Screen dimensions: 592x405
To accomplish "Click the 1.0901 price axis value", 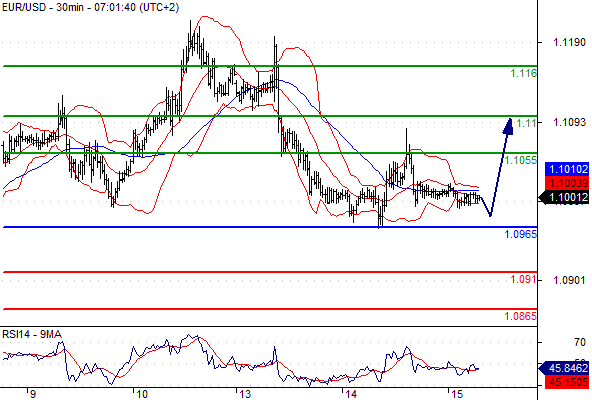I will 569,280.
